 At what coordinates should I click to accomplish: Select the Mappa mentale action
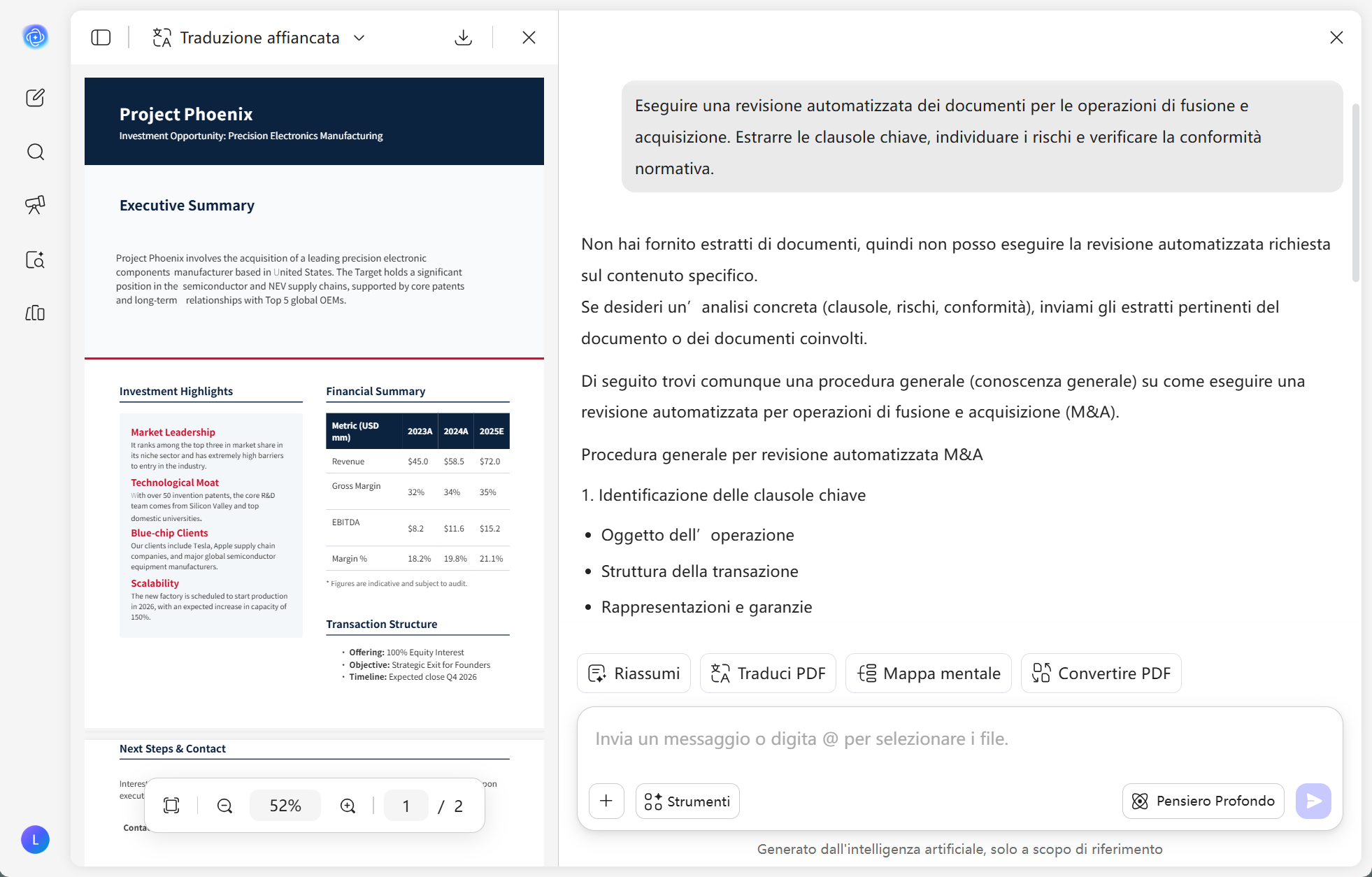click(x=928, y=673)
